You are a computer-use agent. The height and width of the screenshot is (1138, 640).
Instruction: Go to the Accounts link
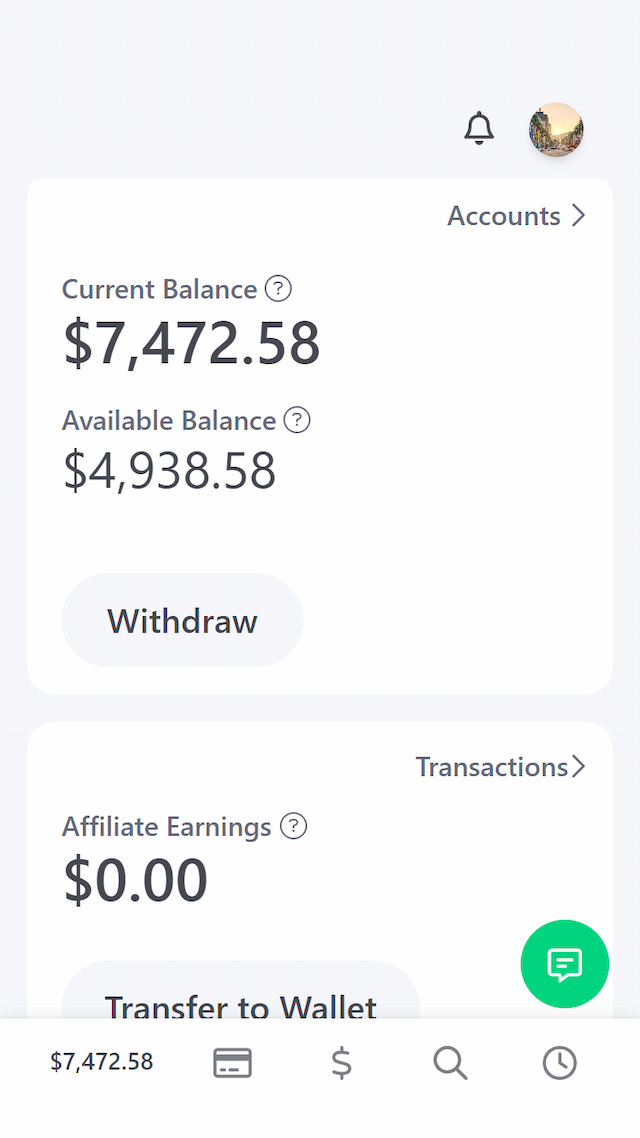coord(503,216)
